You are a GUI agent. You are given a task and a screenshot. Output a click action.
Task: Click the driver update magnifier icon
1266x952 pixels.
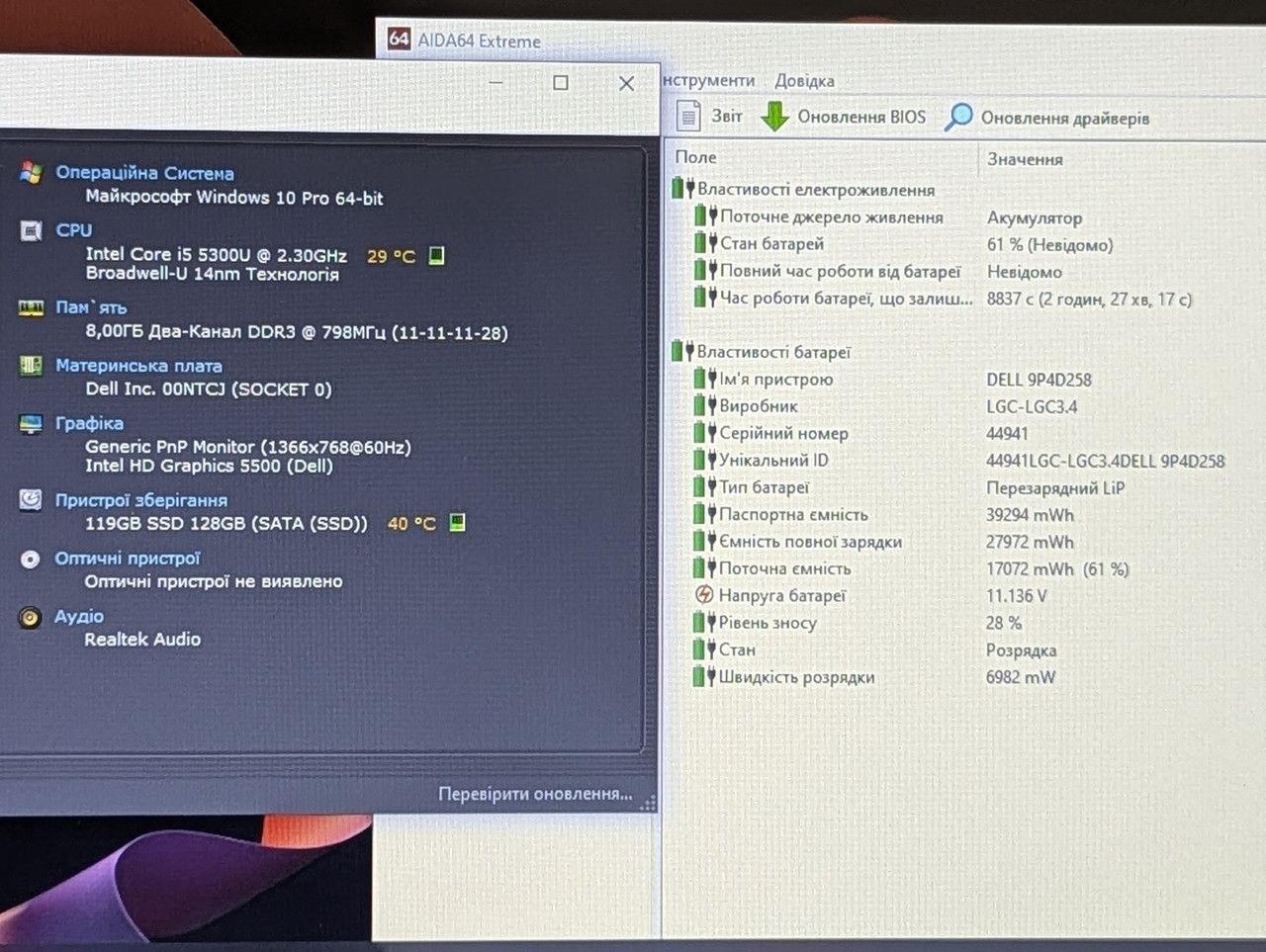point(957,117)
